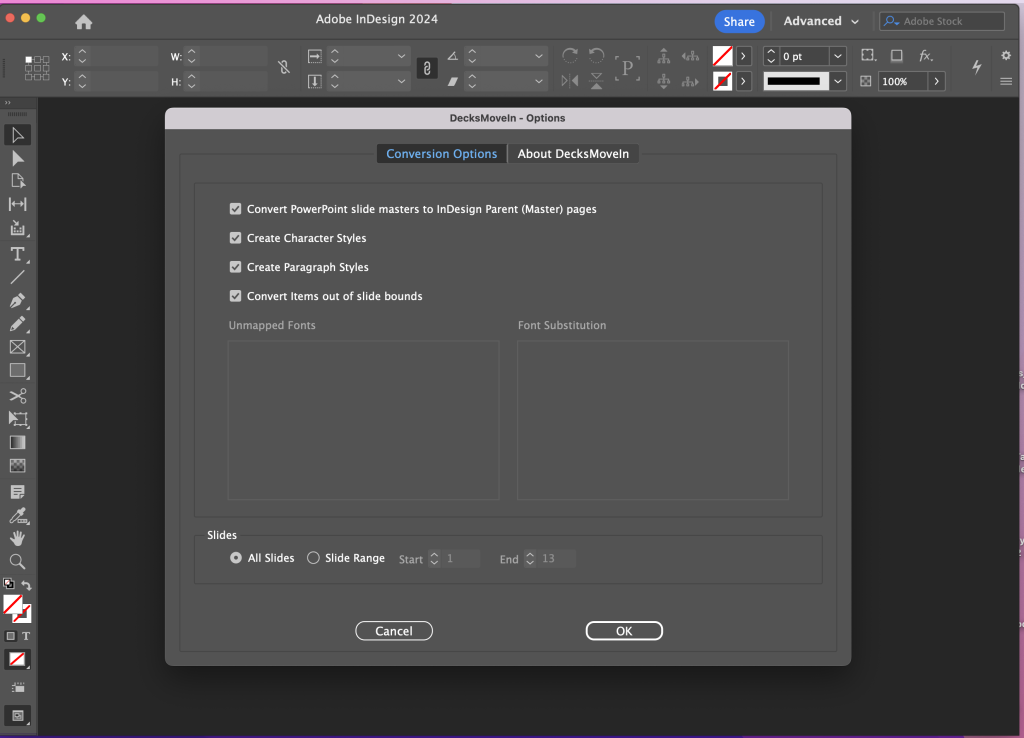Select the Zoom tool
The width and height of the screenshot is (1024, 738).
click(18, 562)
